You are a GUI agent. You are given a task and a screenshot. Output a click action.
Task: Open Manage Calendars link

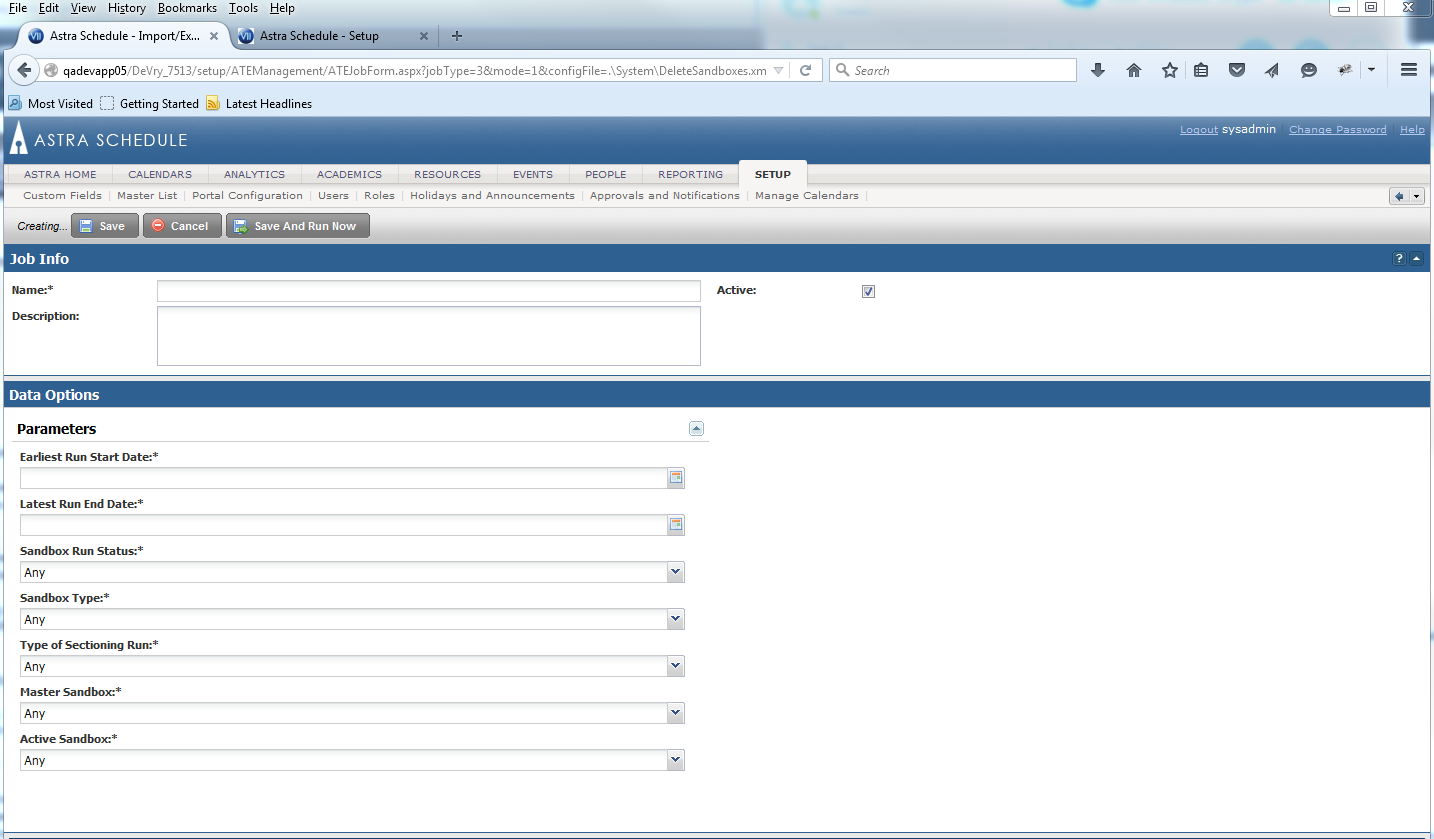coord(807,196)
